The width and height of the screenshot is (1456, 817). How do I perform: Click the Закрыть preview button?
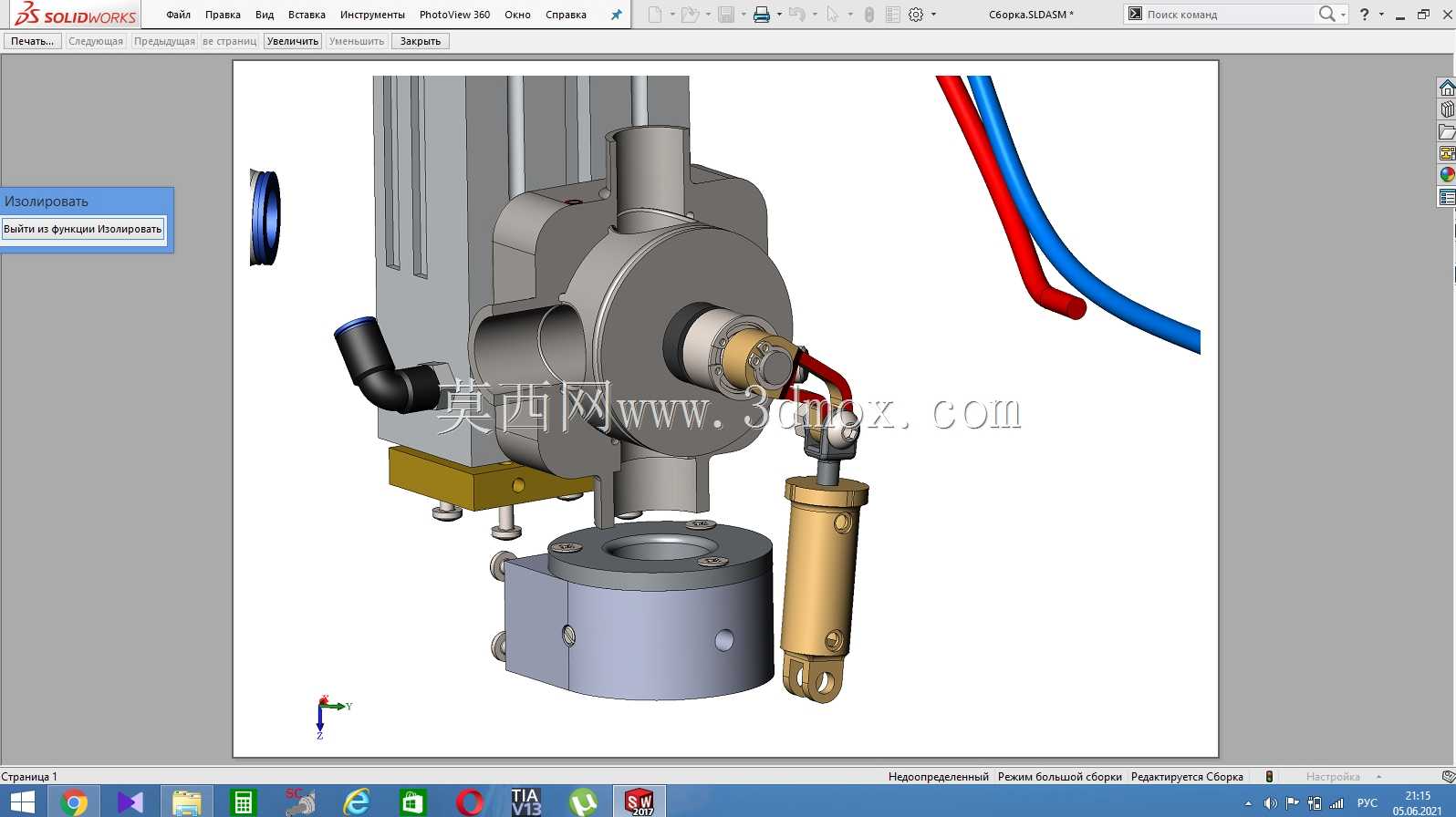(x=421, y=41)
